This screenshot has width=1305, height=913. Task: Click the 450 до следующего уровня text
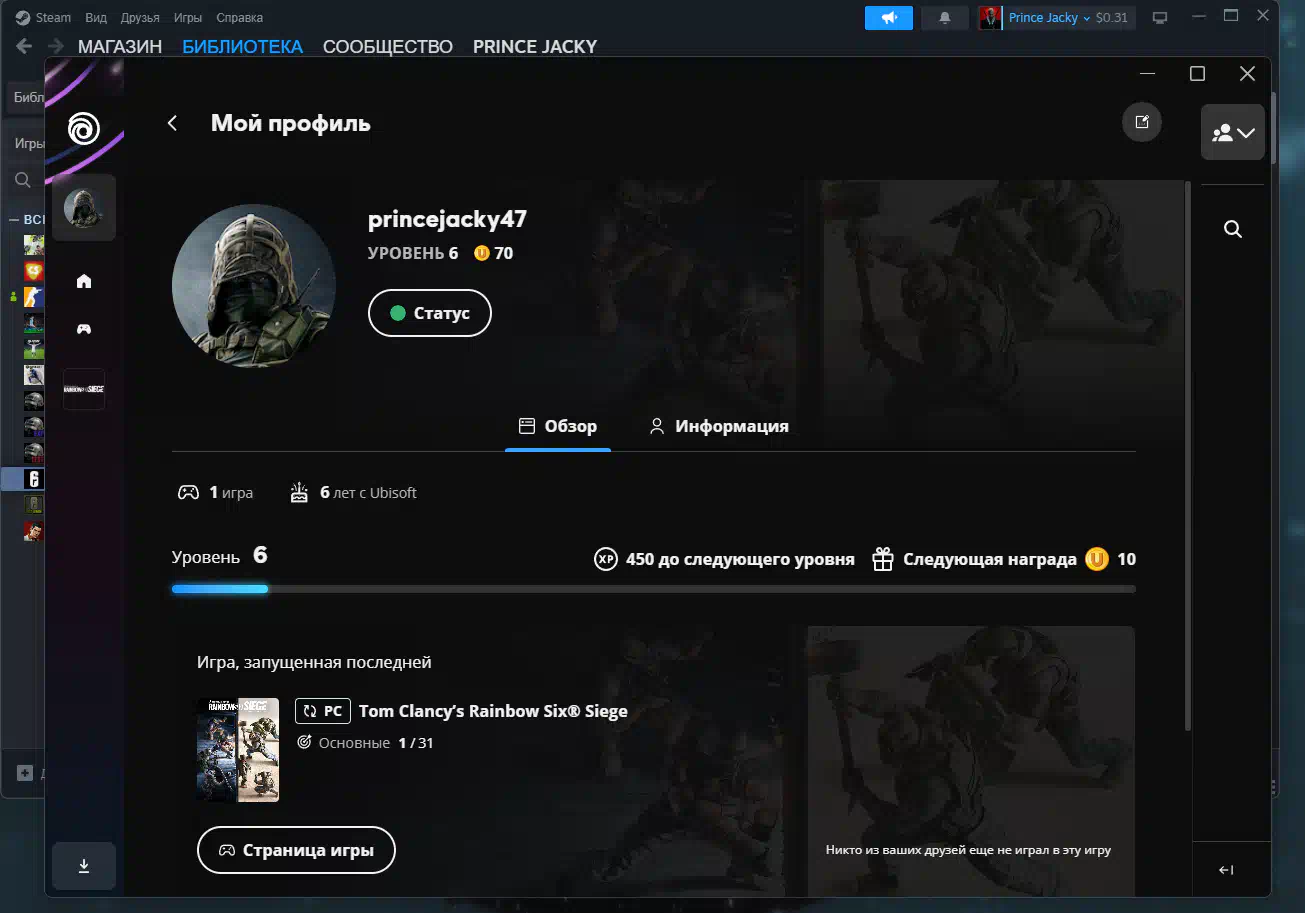(740, 559)
